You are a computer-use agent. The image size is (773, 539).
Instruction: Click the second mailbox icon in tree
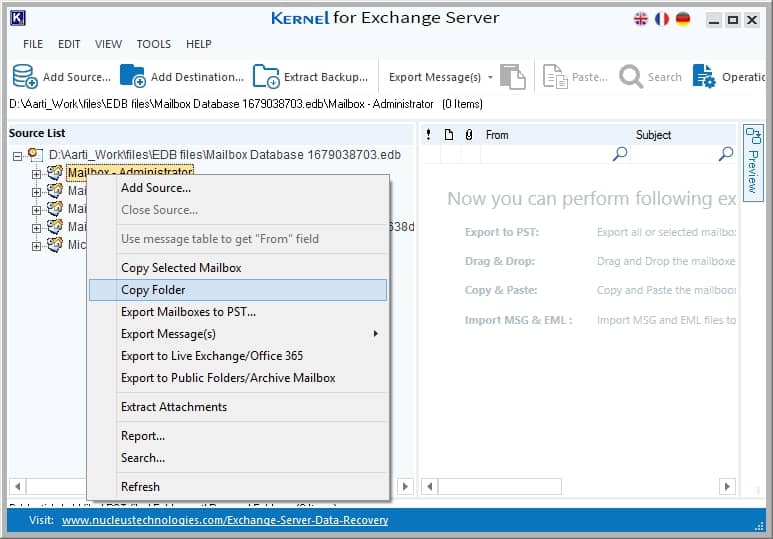pos(55,190)
